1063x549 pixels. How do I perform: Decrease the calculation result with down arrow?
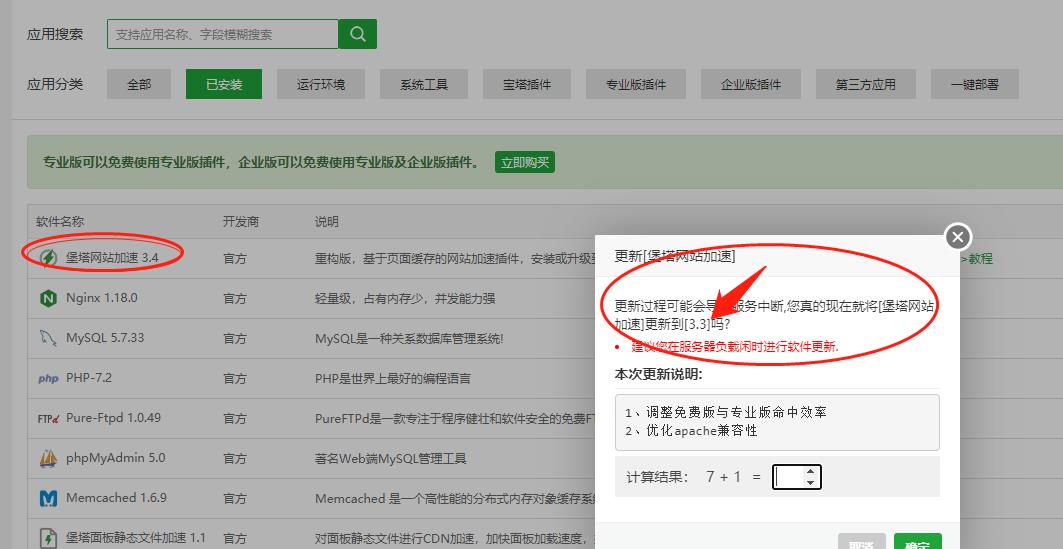pos(811,483)
